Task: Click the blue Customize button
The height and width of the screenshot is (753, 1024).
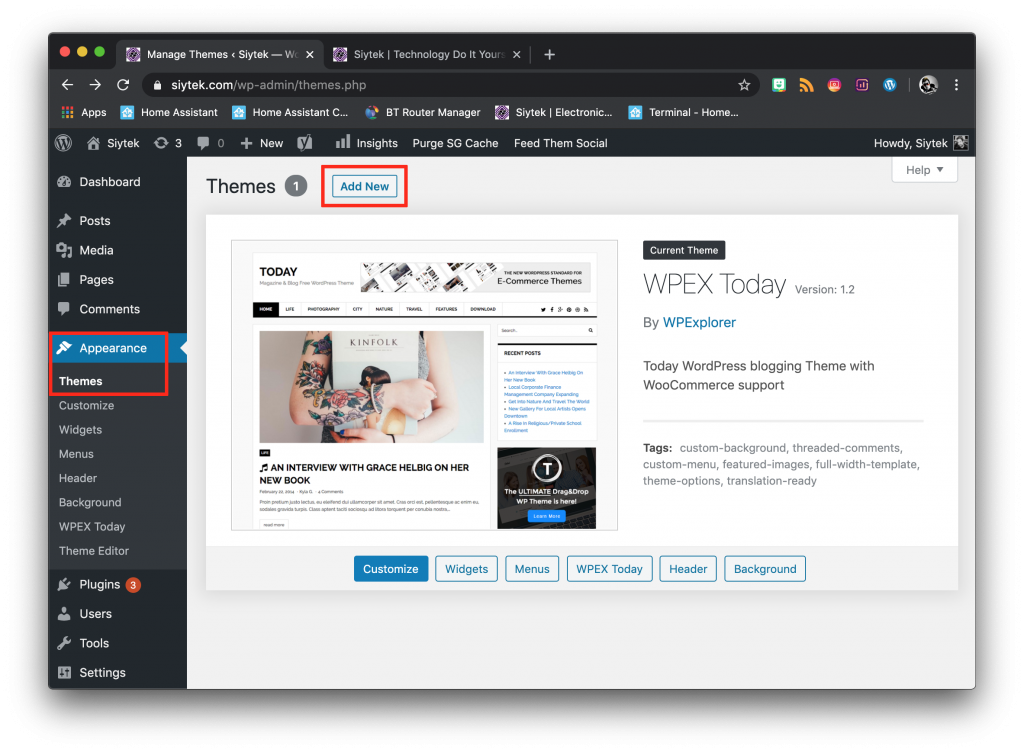Action: 391,569
